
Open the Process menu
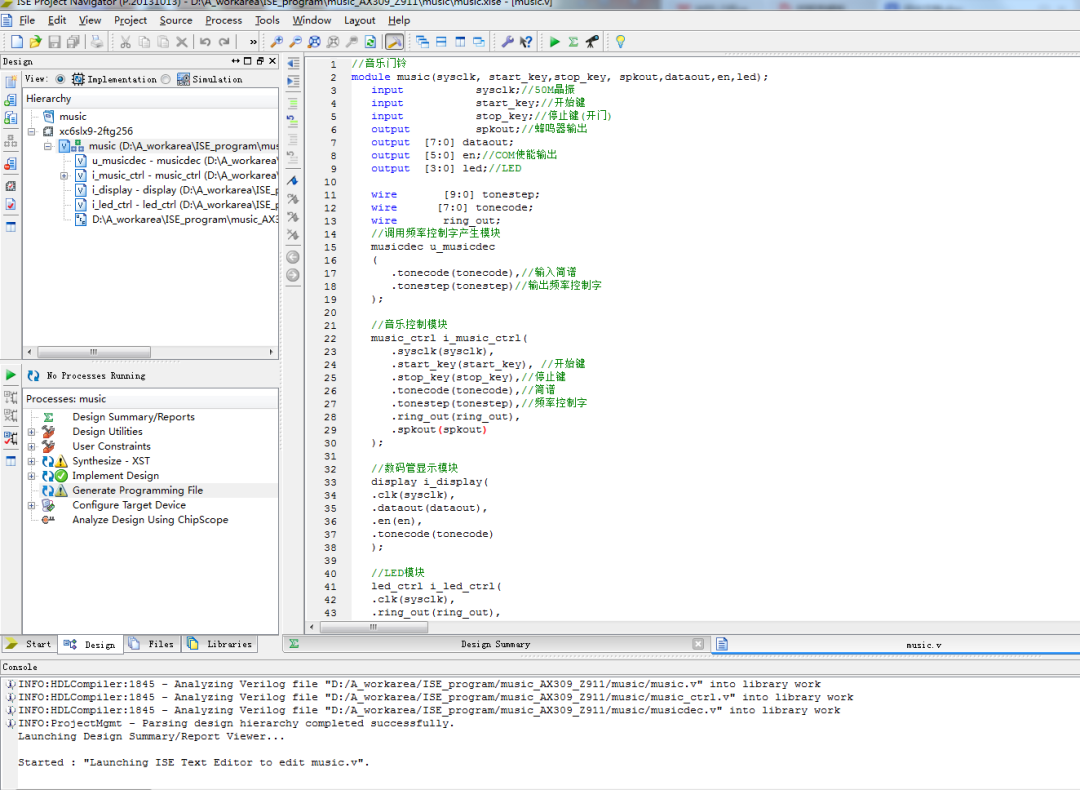click(x=223, y=20)
